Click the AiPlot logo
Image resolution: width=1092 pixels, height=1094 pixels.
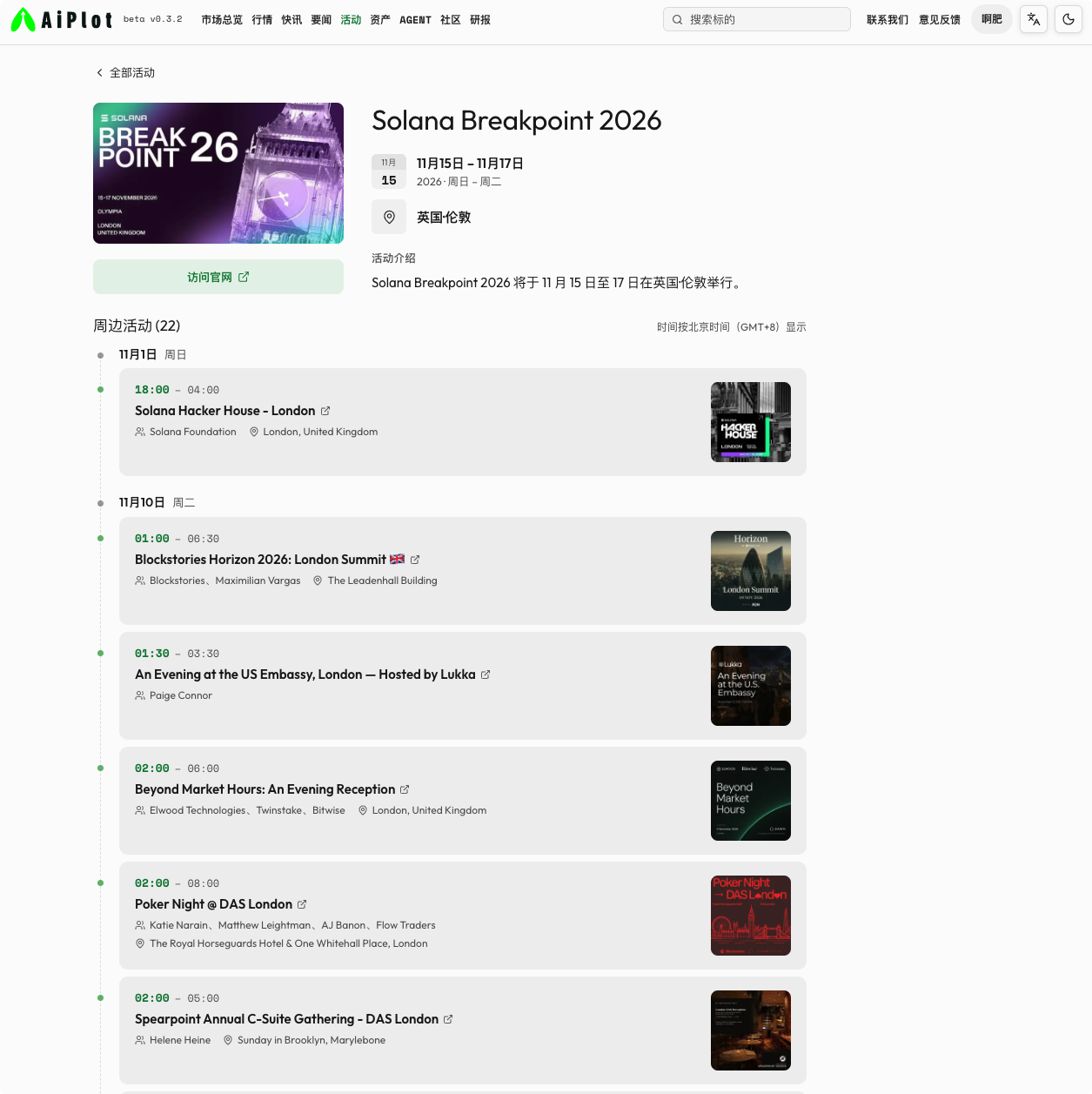click(61, 19)
